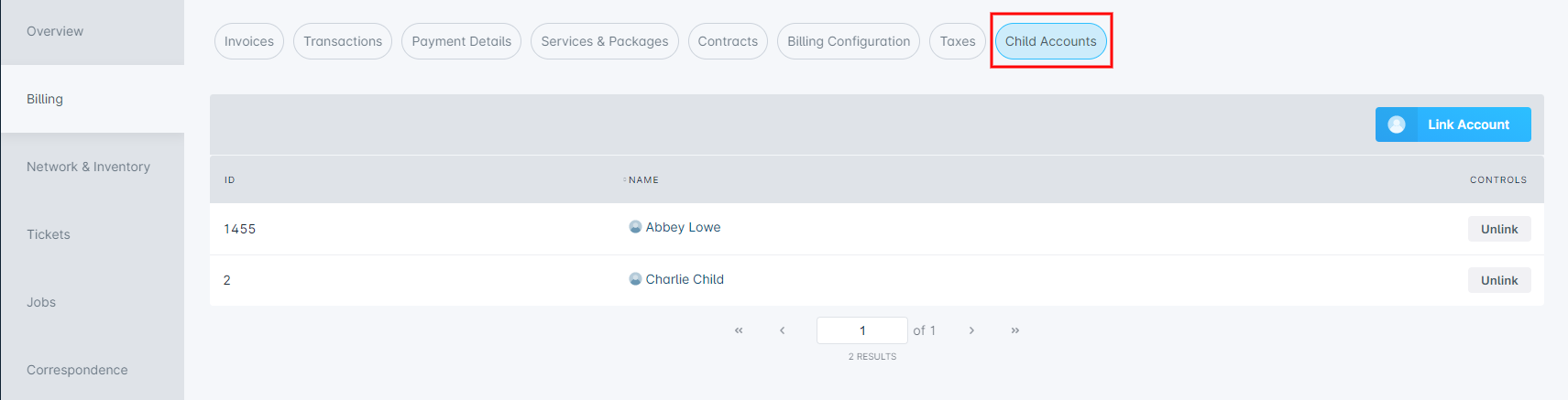Open Services & Packages tab
Screen dimensions: 1568x400
coord(605,41)
